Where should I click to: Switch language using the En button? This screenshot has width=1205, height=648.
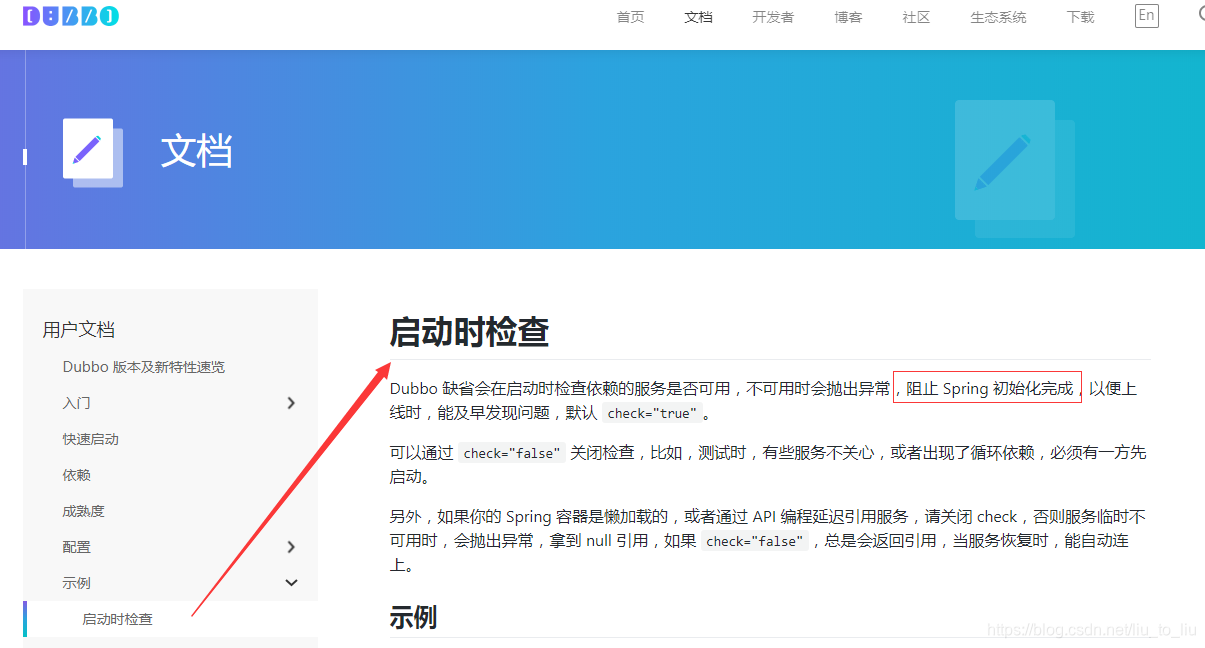(x=1146, y=16)
